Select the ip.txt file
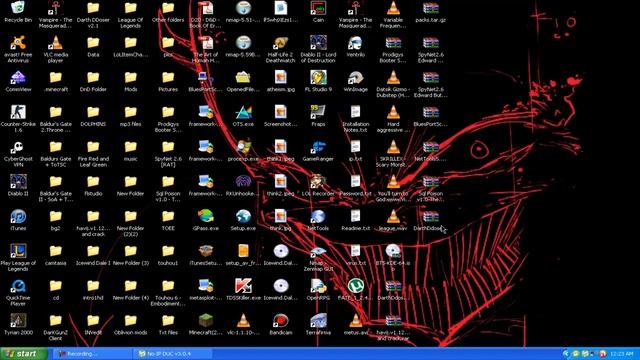640x360 pixels. tap(356, 147)
